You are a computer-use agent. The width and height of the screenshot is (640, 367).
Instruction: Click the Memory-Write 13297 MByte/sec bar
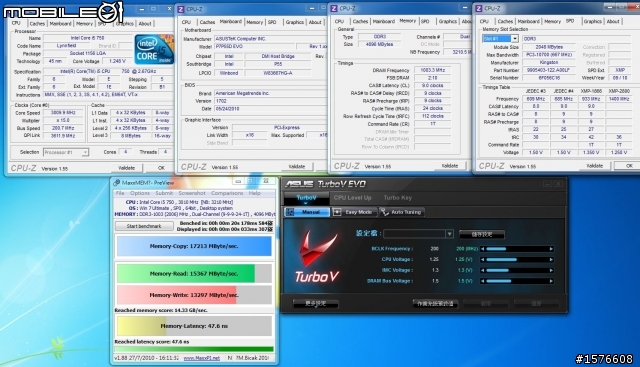[x=194, y=295]
